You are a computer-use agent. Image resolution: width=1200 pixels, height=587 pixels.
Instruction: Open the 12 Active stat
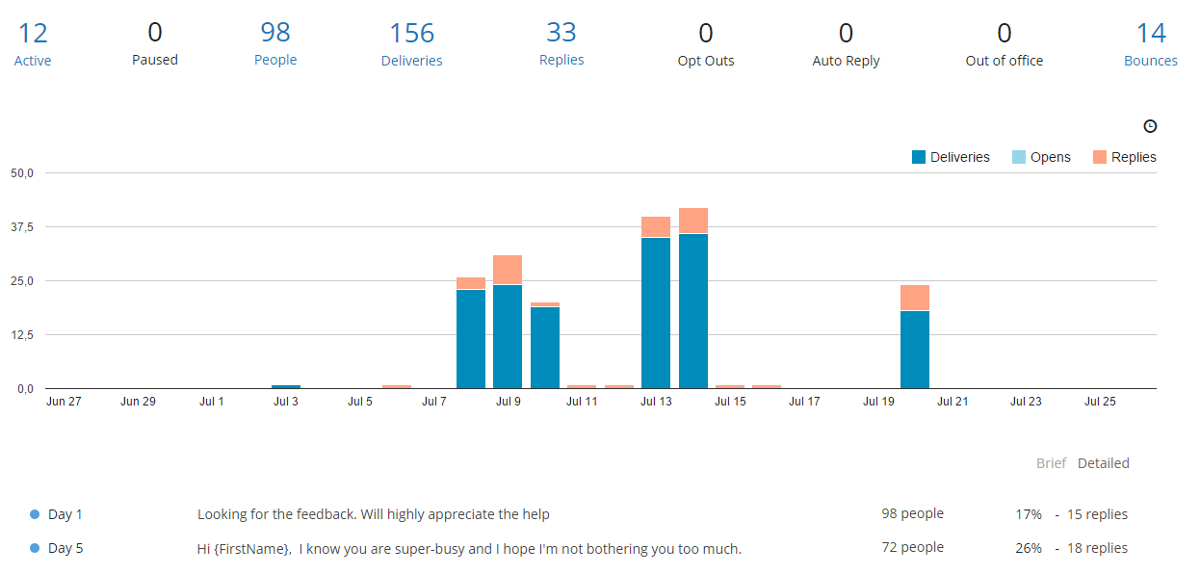(32, 44)
